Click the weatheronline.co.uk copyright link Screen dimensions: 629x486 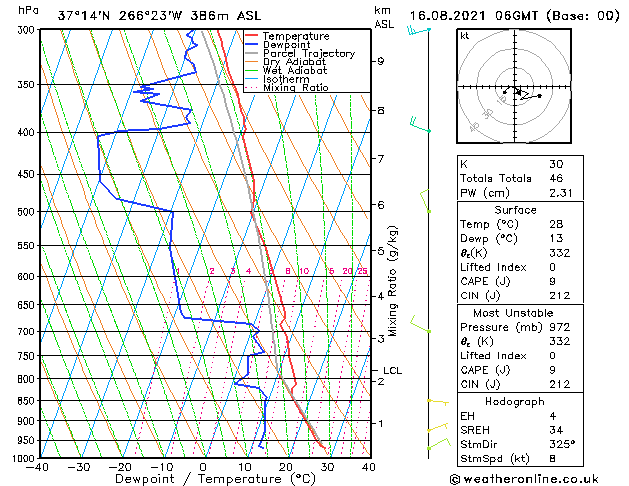coord(523,479)
